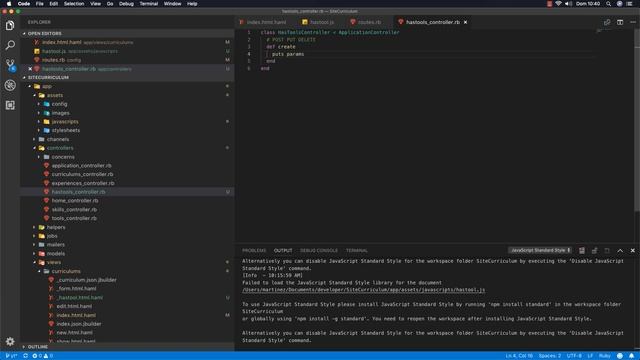Collapse the assets folder
This screenshot has width=640, height=360.
pos(54,95)
